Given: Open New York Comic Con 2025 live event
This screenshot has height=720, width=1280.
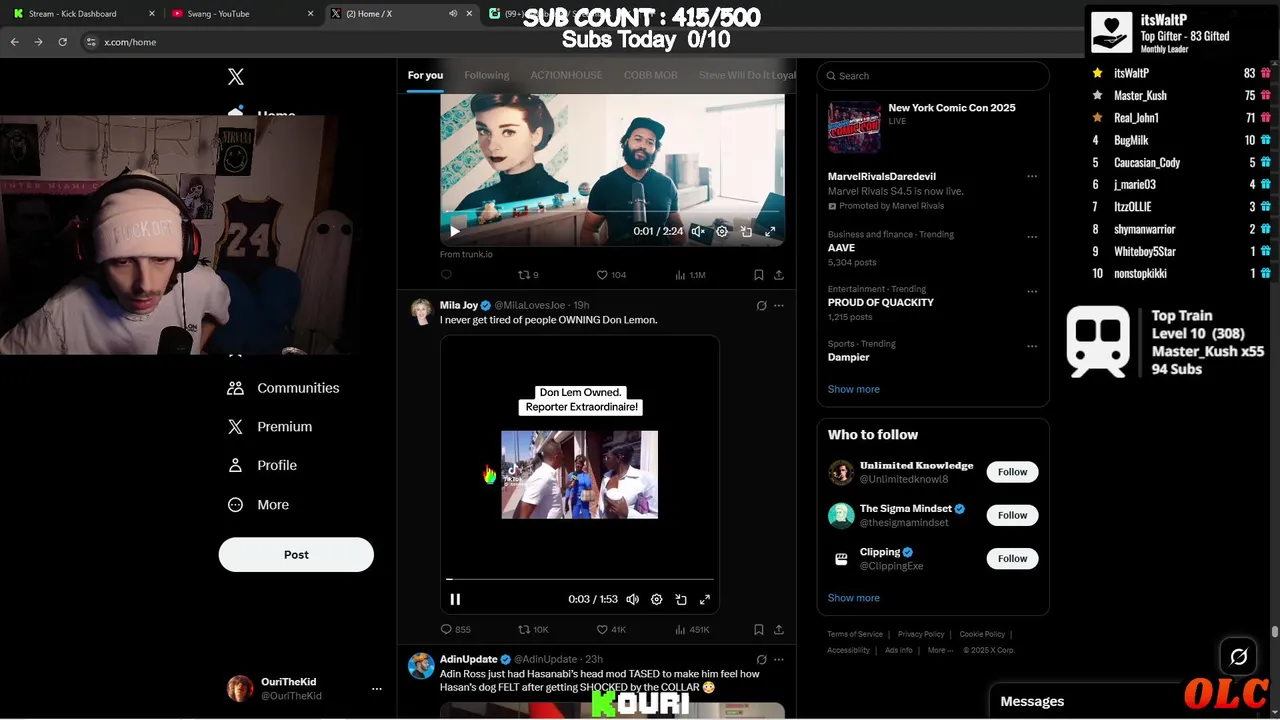Looking at the screenshot, I should click(933, 127).
